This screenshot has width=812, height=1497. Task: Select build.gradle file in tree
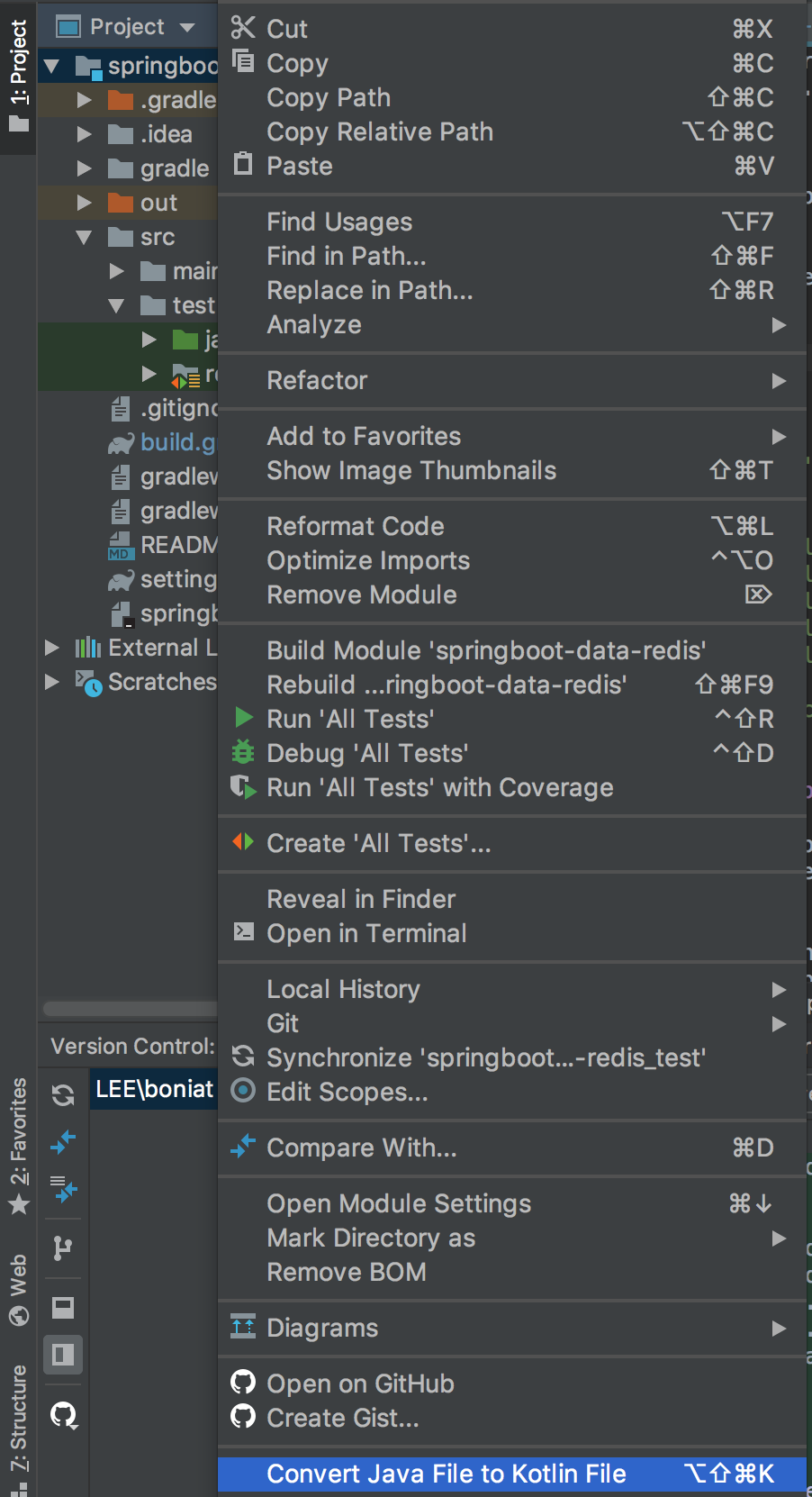coord(162,442)
